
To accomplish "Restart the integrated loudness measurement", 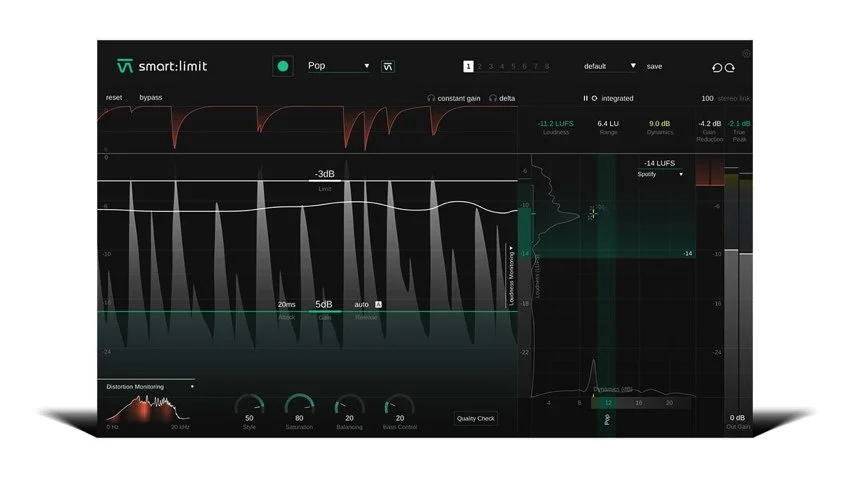I will 594,98.
